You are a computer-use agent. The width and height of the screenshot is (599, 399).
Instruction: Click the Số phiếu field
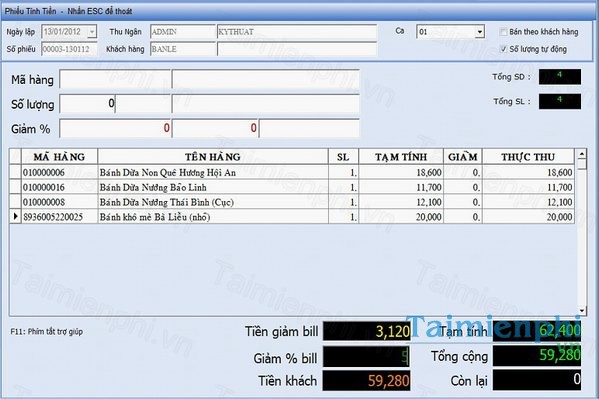69,49
